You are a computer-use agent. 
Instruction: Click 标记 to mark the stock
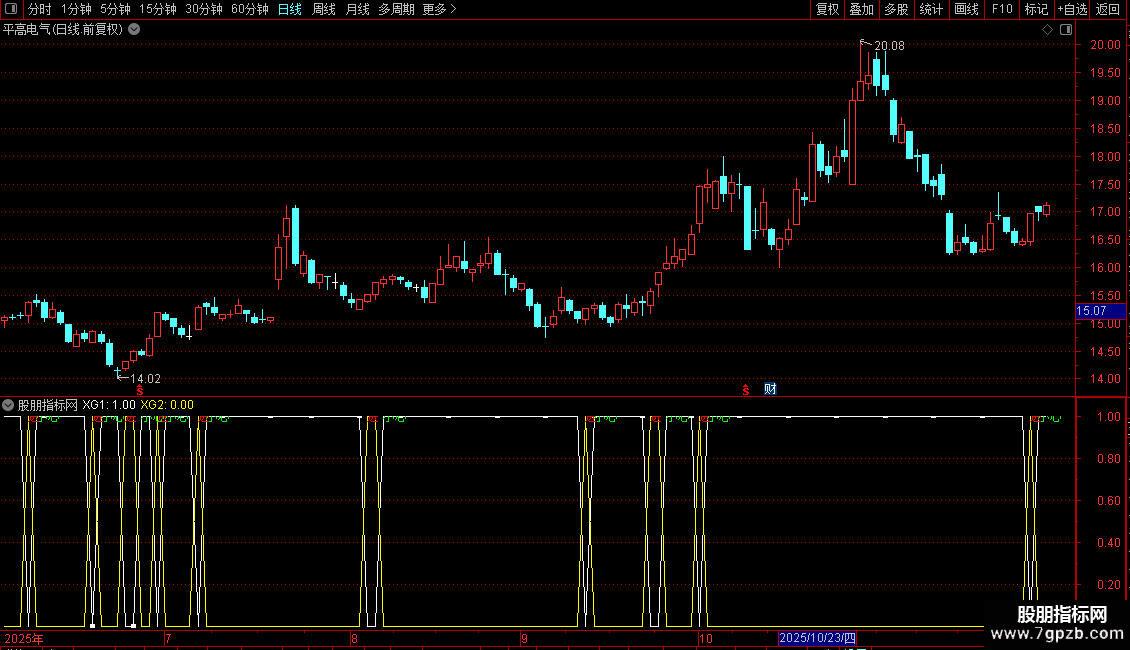(1036, 9)
